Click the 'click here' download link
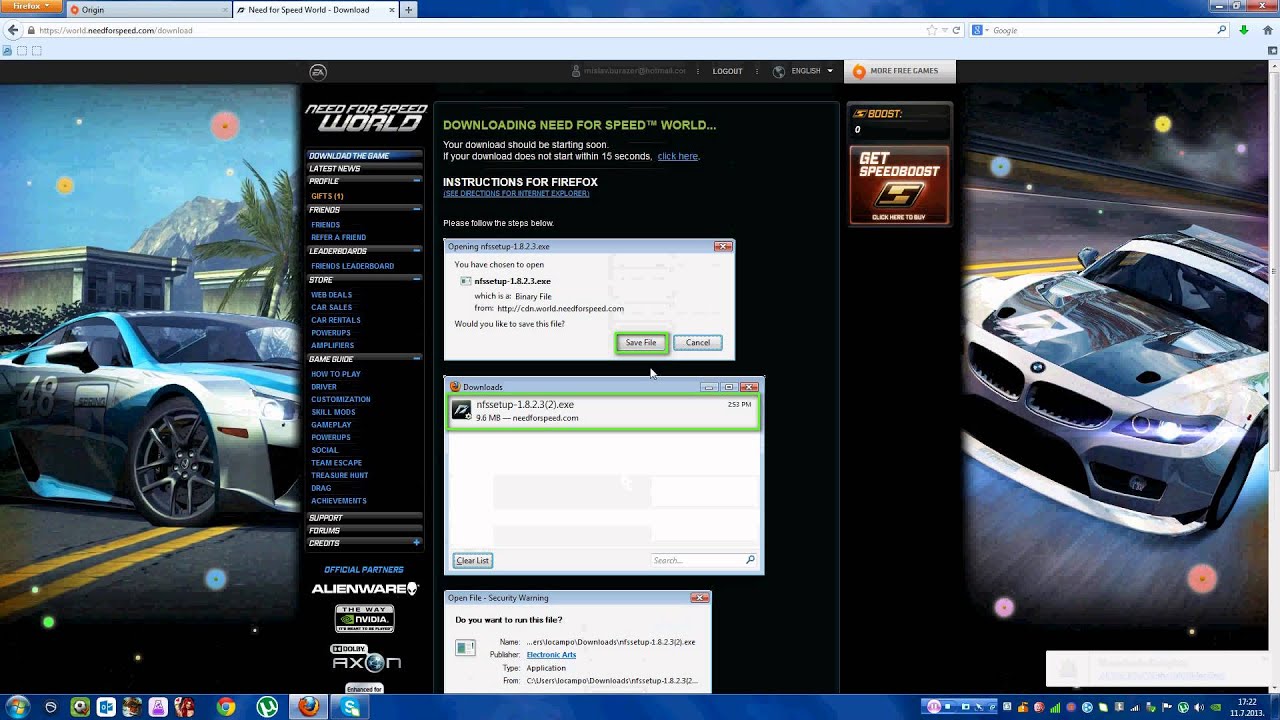 [x=677, y=156]
